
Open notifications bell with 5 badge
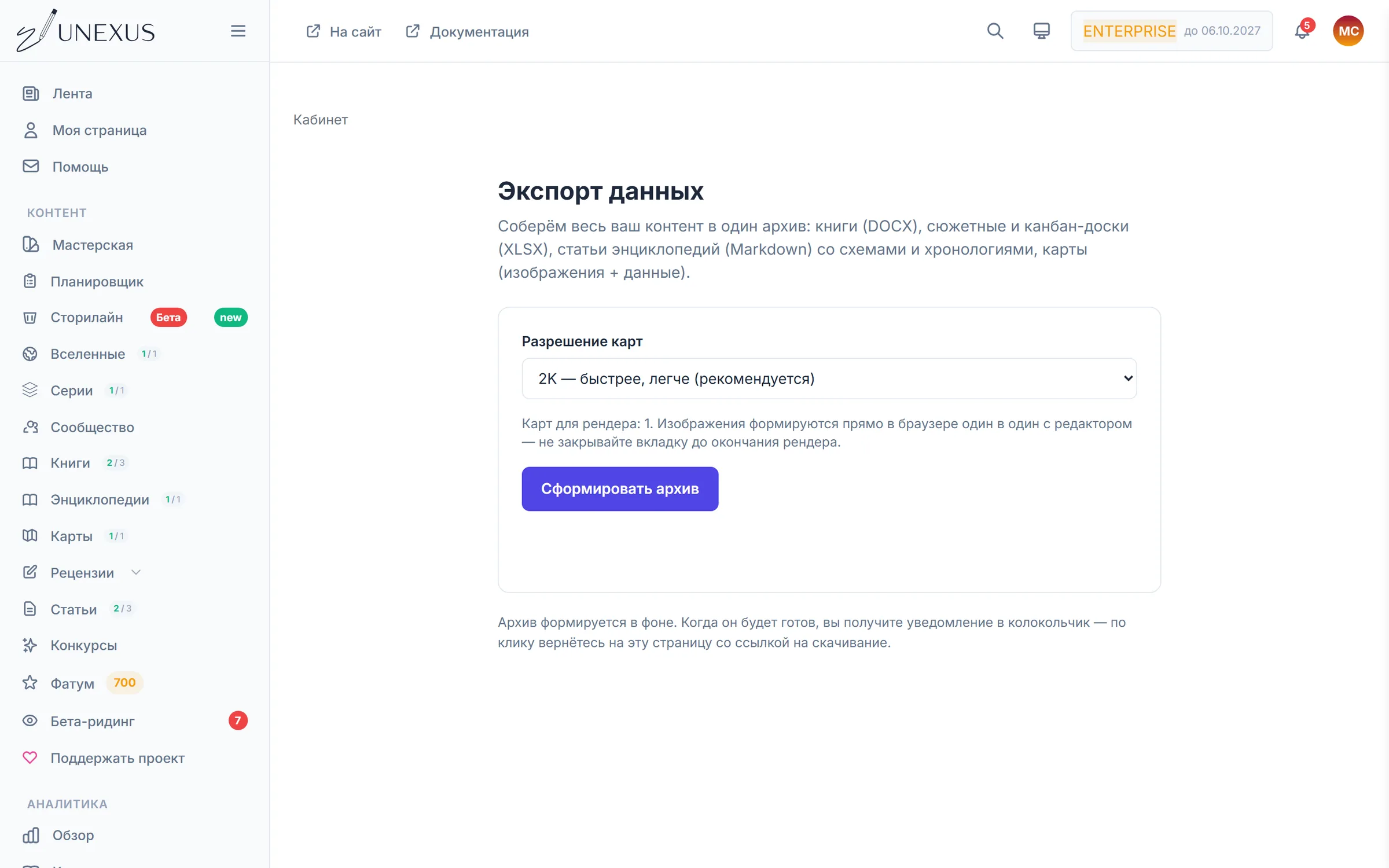click(1303, 30)
